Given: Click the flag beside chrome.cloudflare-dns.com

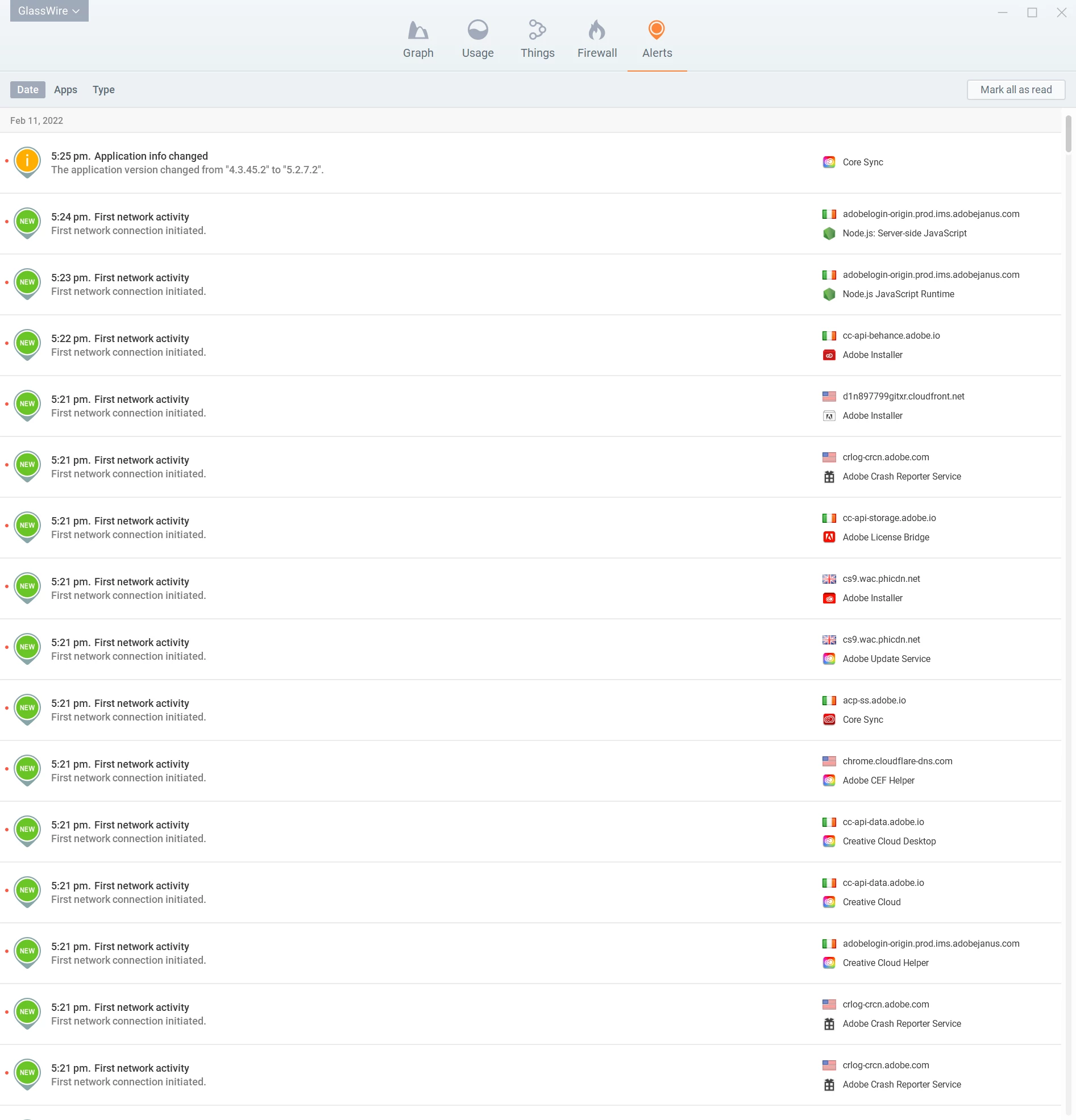Looking at the screenshot, I should (x=829, y=761).
